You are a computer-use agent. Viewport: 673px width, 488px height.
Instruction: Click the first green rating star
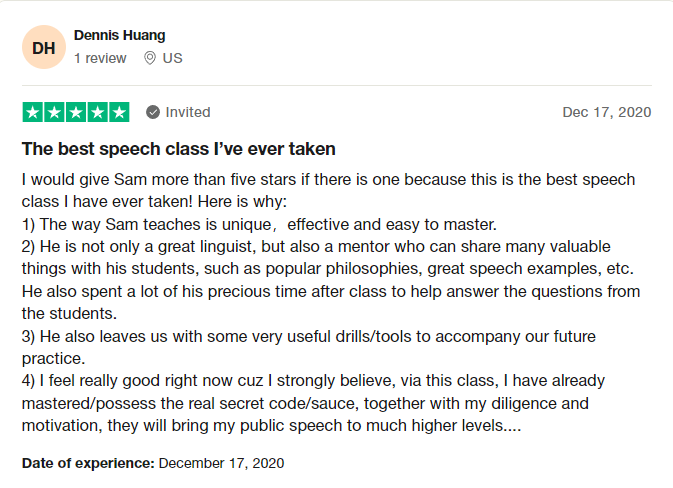32,112
